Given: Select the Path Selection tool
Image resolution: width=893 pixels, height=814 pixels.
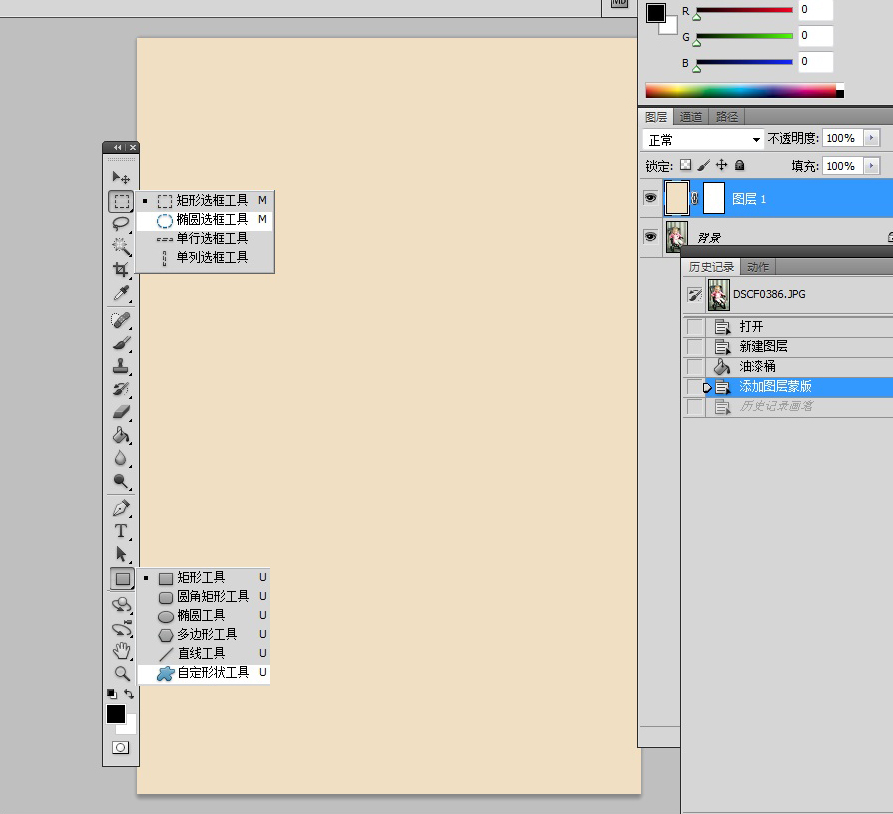Looking at the screenshot, I should (121, 554).
